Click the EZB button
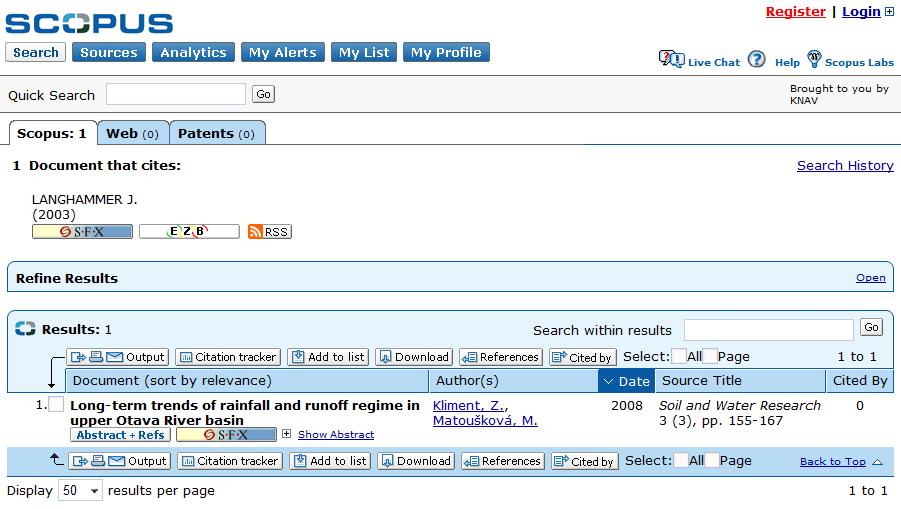This screenshot has height=509, width=901. click(x=189, y=232)
